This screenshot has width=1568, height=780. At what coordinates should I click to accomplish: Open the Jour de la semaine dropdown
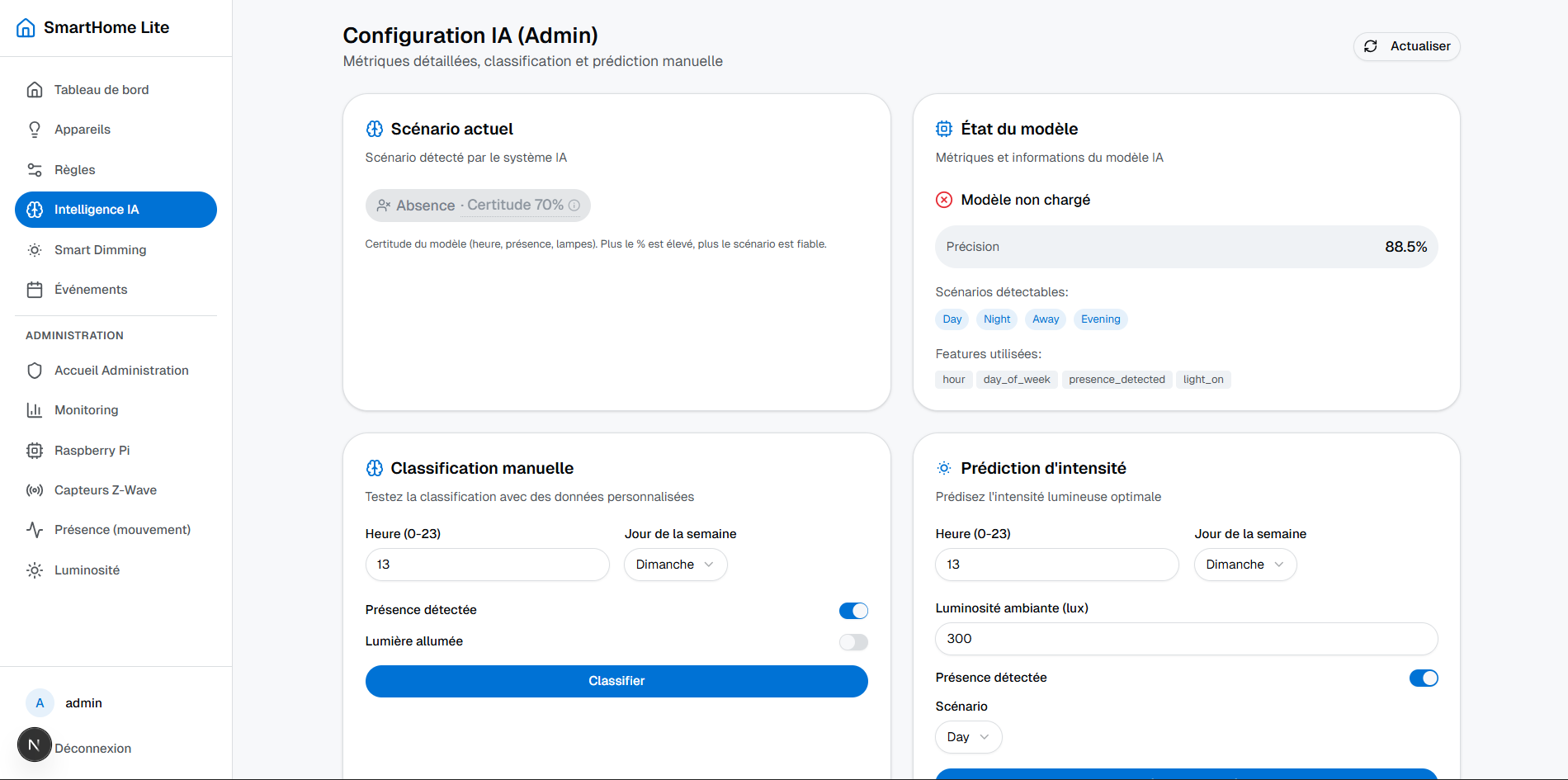coord(675,565)
